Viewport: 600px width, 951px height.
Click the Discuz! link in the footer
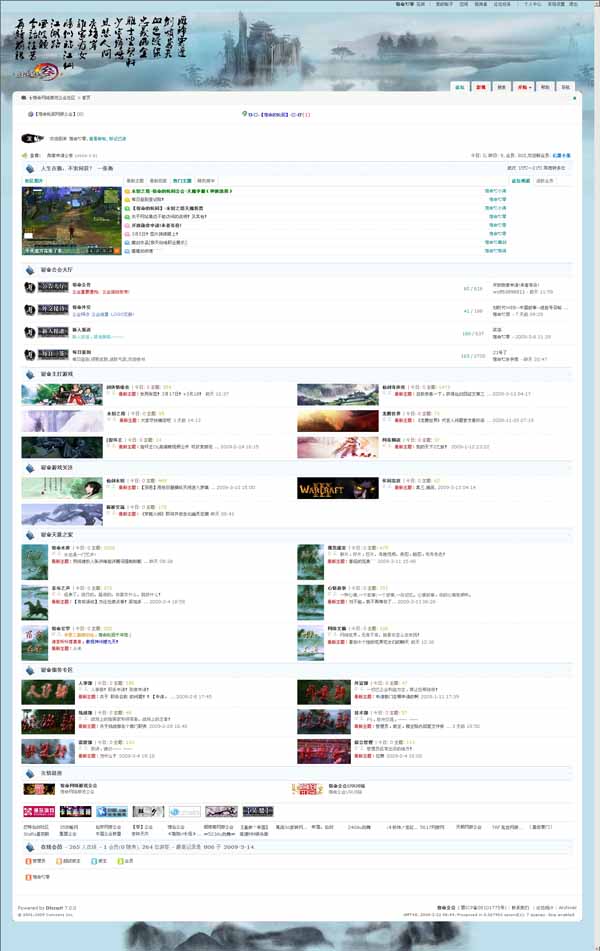point(55,908)
